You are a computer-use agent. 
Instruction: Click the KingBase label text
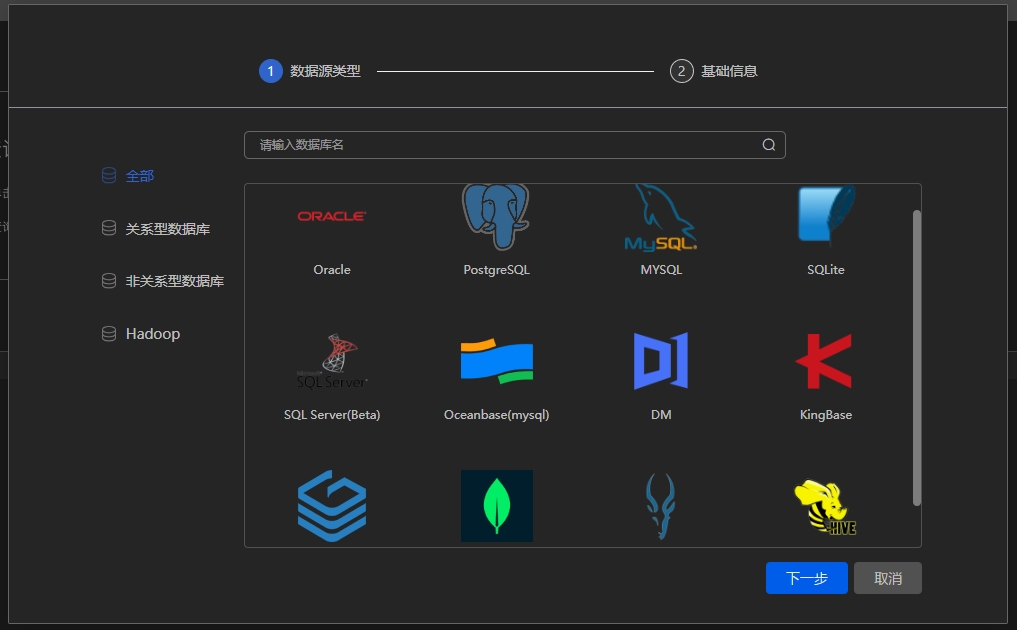(826, 415)
